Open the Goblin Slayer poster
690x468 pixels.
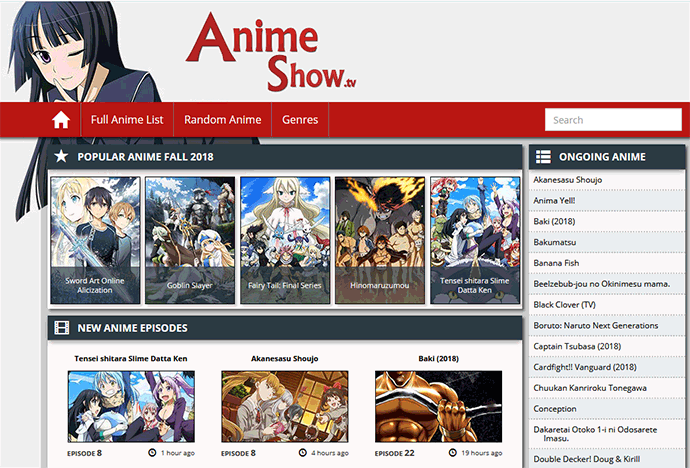point(190,240)
